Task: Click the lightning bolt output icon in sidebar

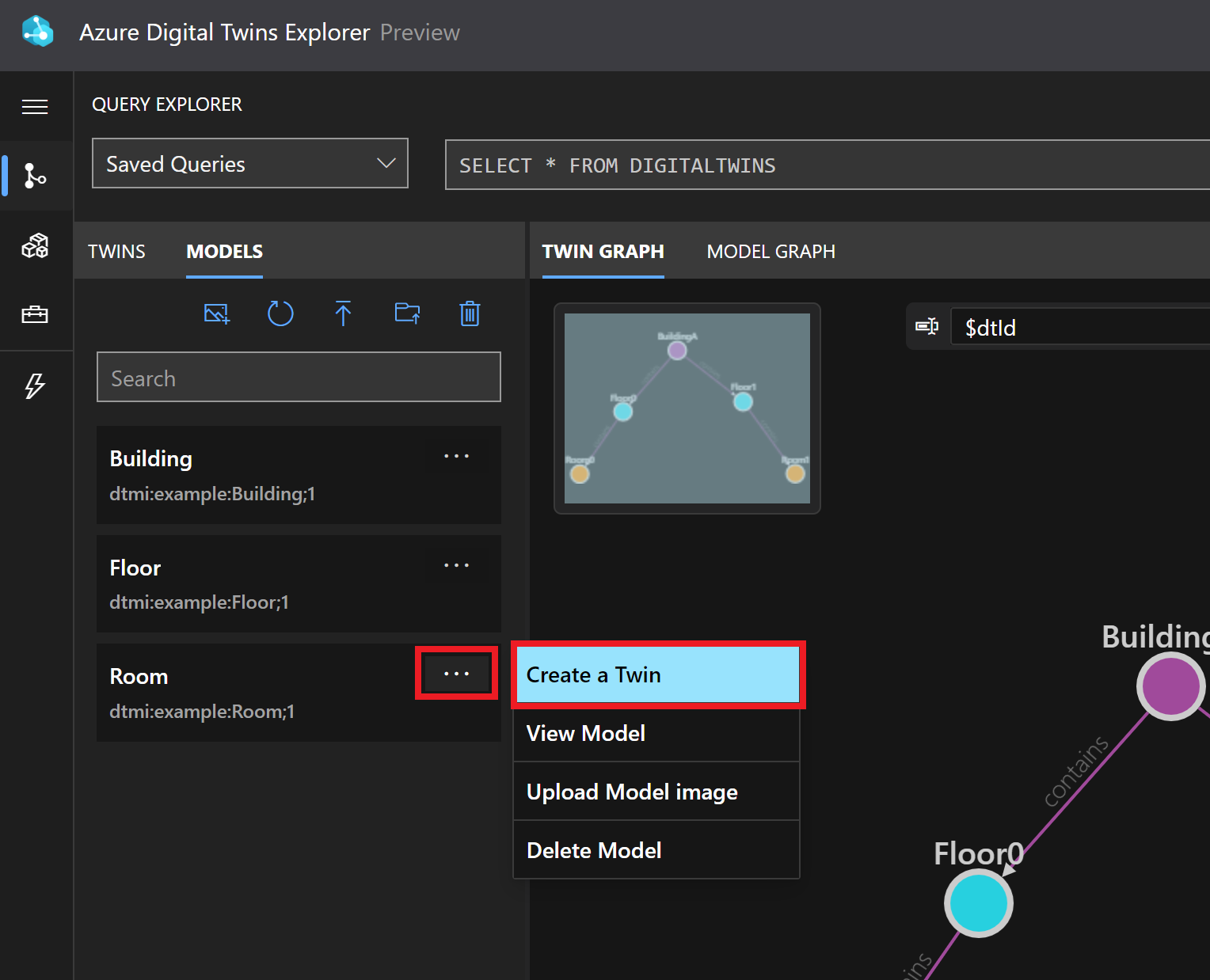Action: [x=36, y=386]
